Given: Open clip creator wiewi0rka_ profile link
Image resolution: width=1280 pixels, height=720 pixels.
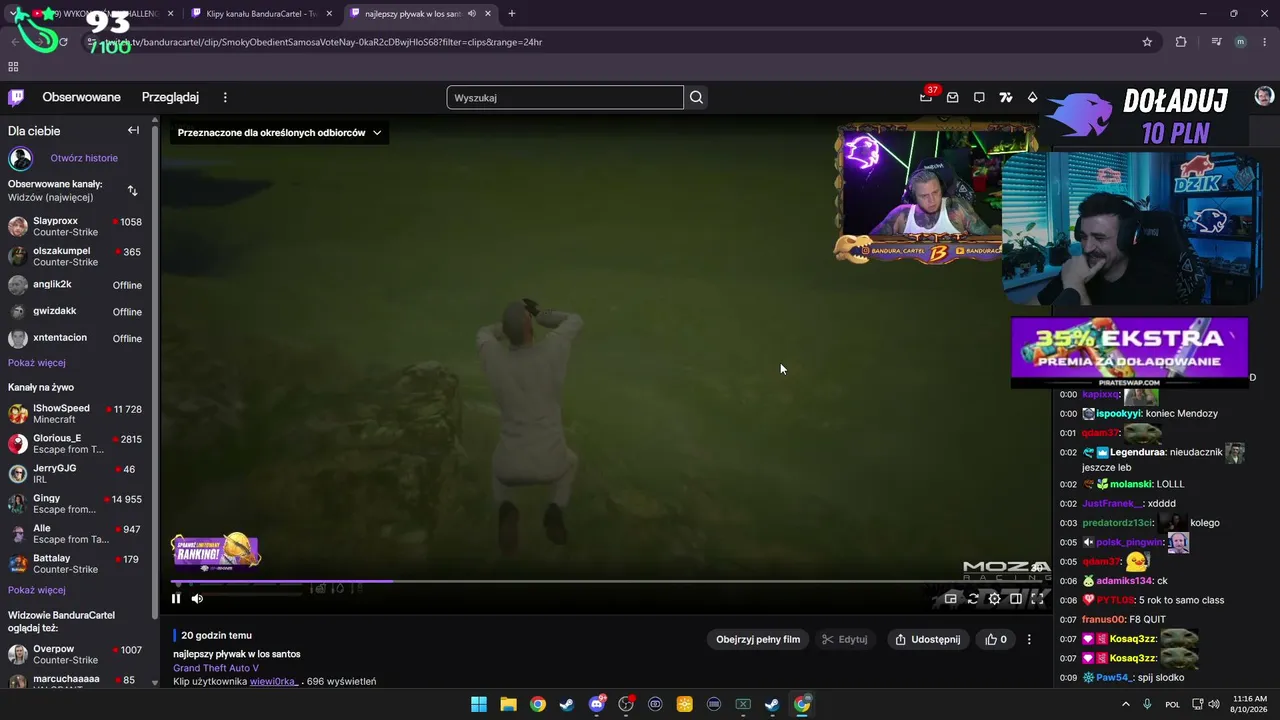Looking at the screenshot, I should coord(273,682).
